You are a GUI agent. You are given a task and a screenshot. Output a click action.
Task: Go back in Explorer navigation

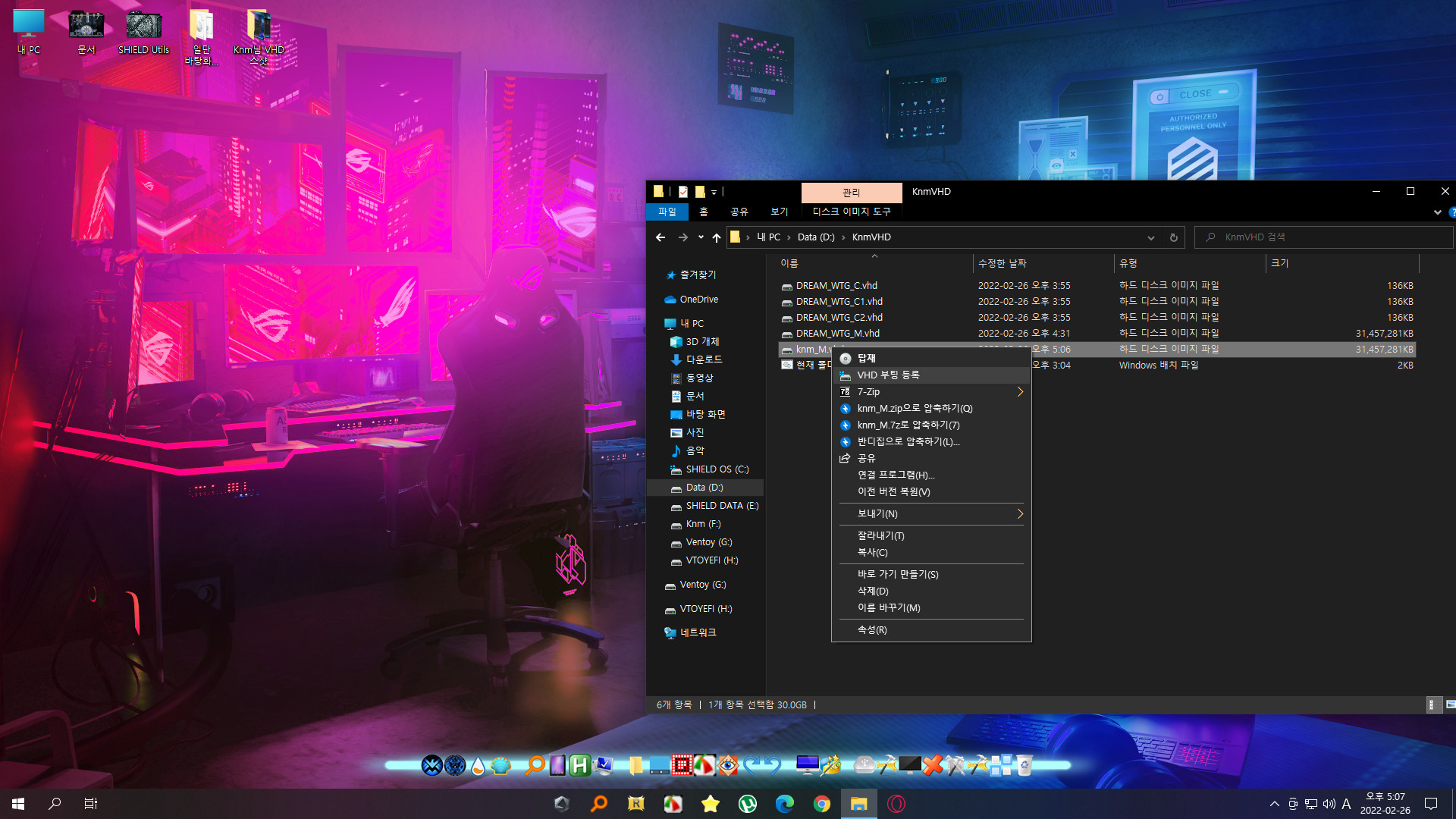point(661,237)
